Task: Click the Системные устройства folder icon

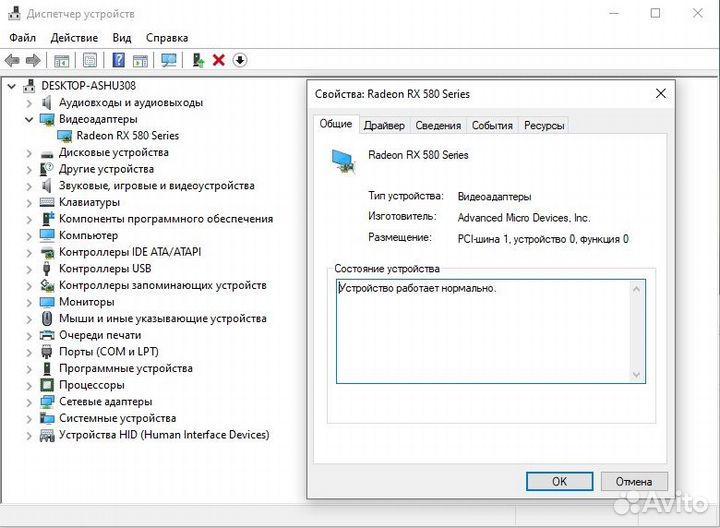Action: click(47, 418)
